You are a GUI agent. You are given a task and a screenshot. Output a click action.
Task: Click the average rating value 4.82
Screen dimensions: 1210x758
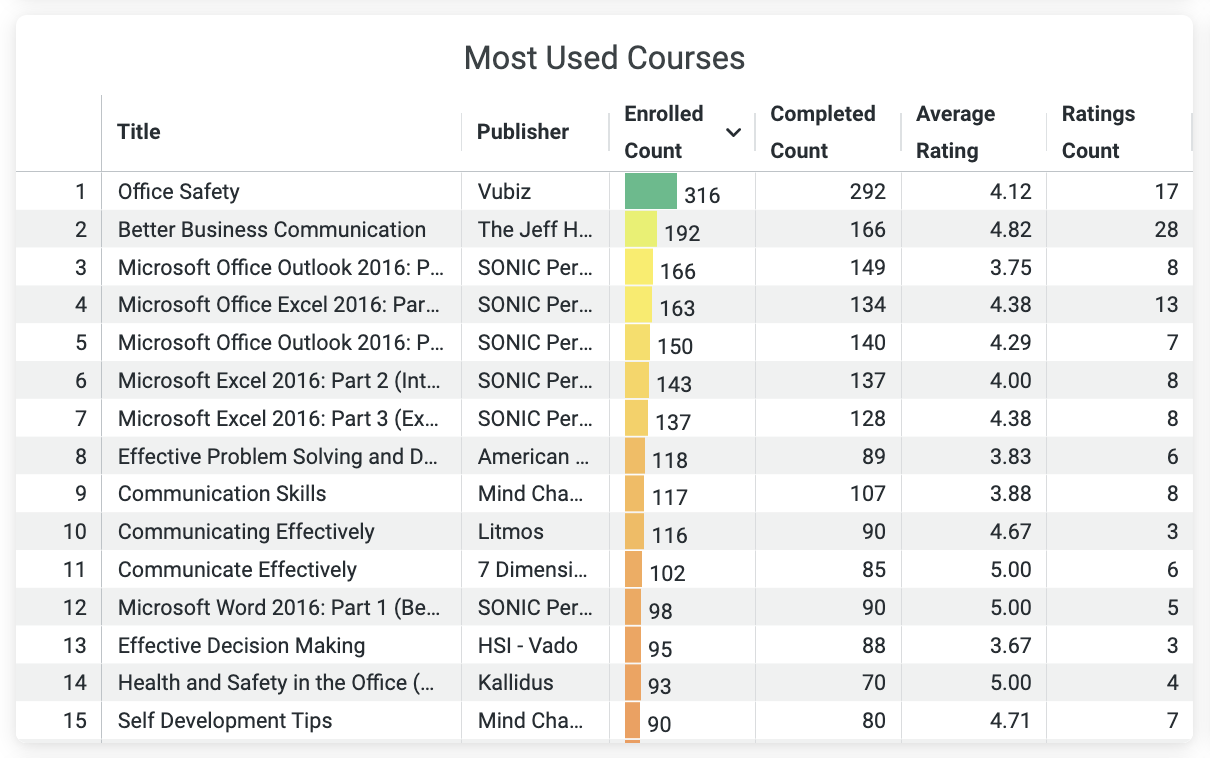pyautogui.click(x=1010, y=229)
